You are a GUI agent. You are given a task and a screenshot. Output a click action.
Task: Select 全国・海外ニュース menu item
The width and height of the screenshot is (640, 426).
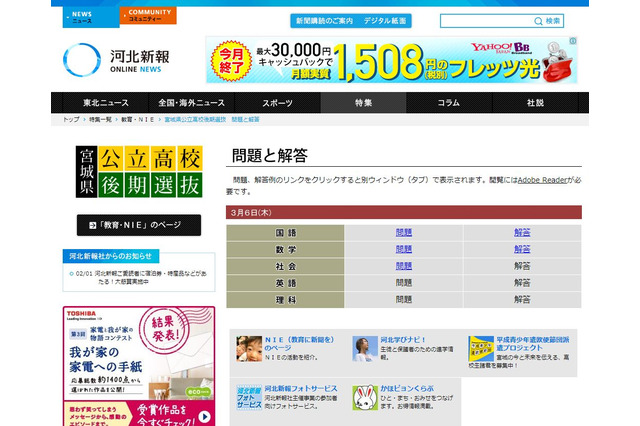tap(191, 103)
